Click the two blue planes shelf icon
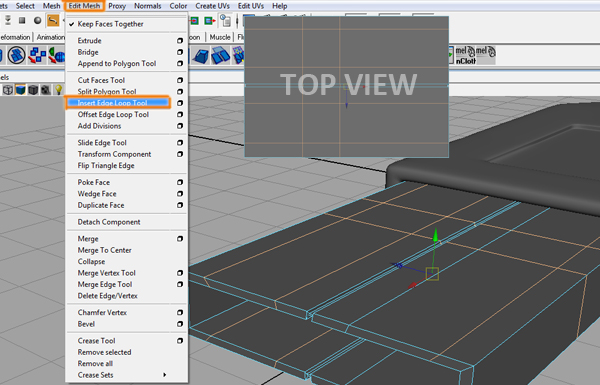Image resolution: width=600 pixels, height=385 pixels. (221, 55)
